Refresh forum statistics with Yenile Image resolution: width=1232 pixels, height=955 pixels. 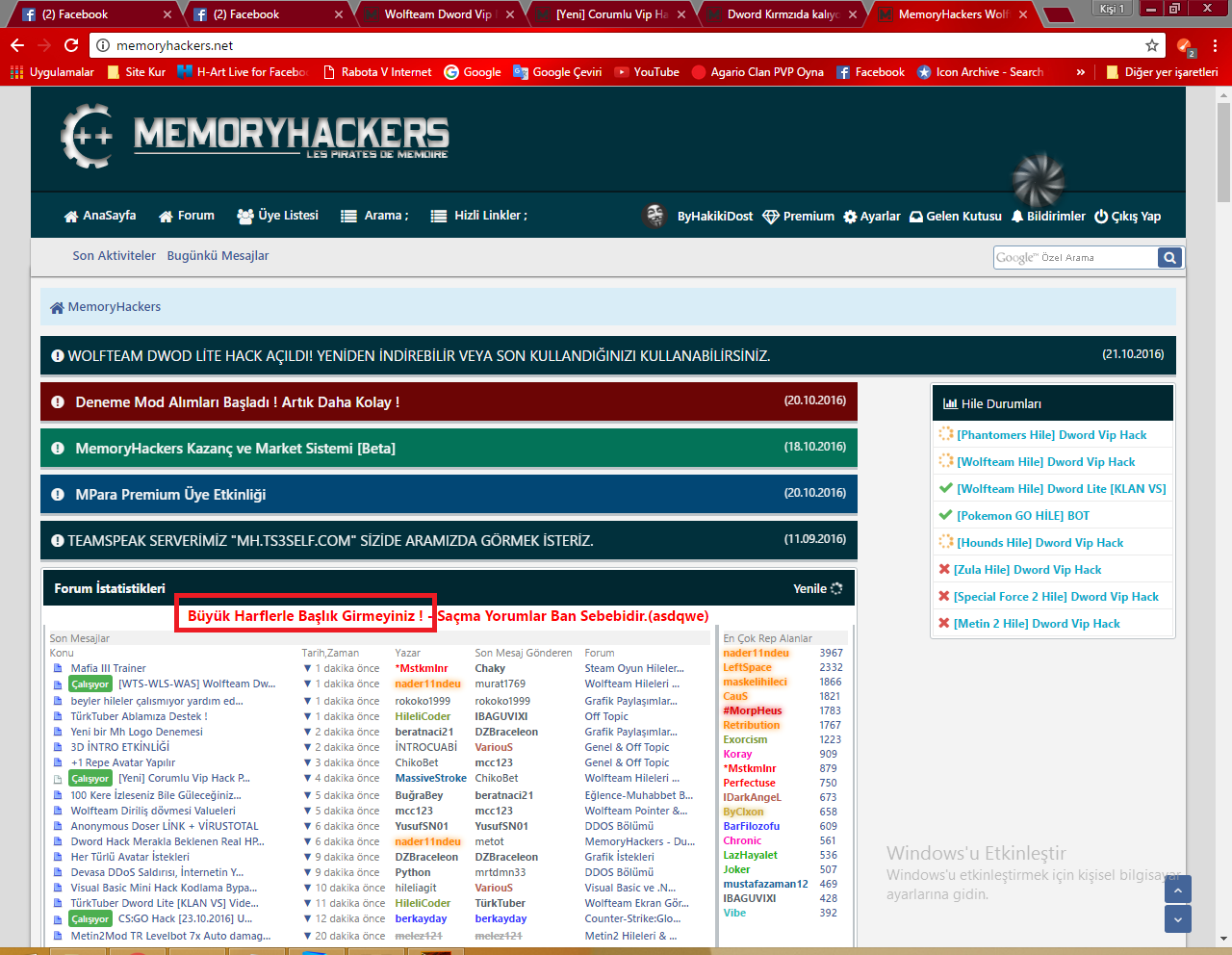(x=817, y=588)
